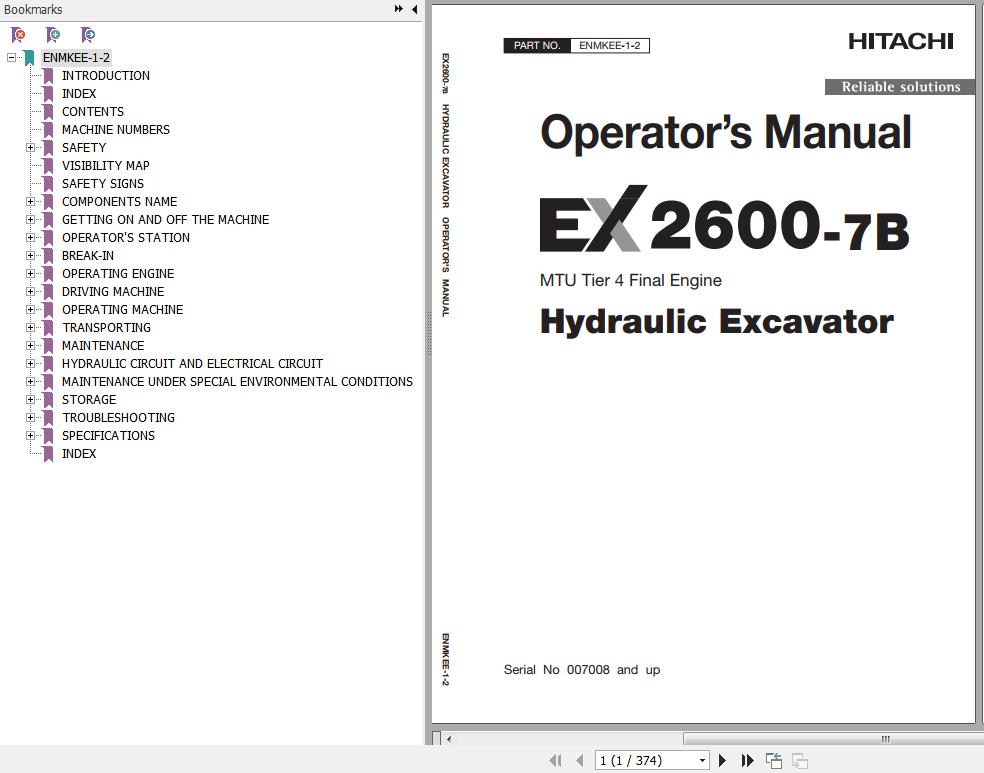The height and width of the screenshot is (773, 984).
Task: Select the ENMKEE-1-2 root bookmark
Action: [76, 58]
